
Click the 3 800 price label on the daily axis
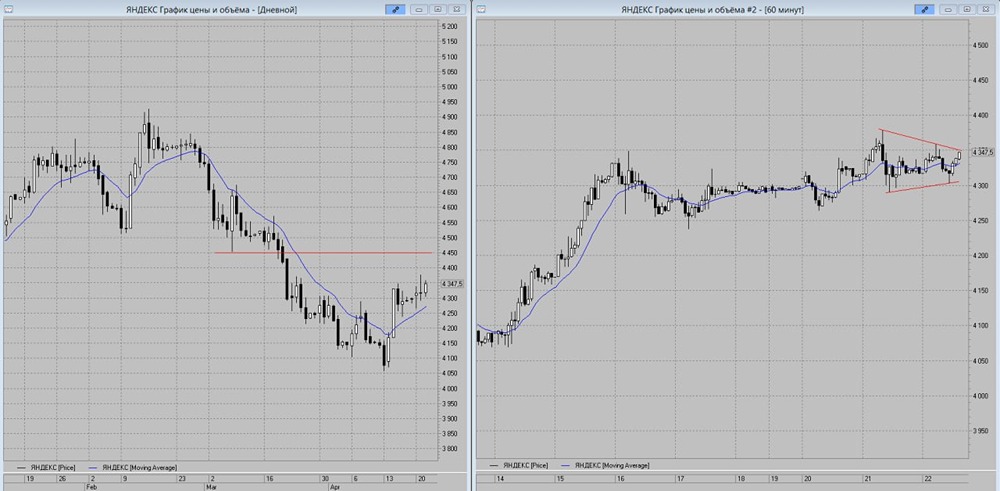click(x=450, y=448)
